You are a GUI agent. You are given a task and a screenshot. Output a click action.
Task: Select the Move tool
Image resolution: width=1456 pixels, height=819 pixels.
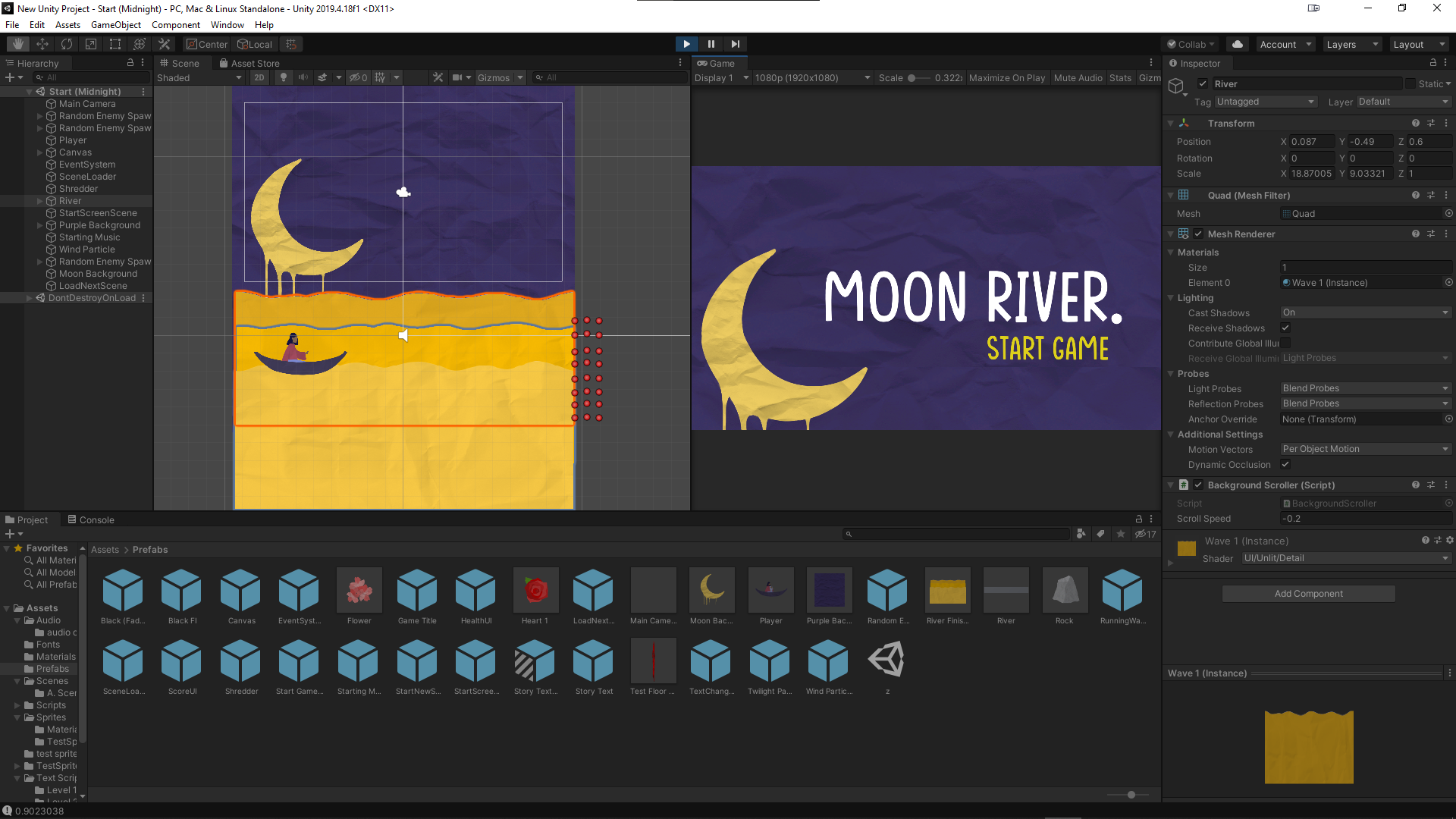pos(42,44)
